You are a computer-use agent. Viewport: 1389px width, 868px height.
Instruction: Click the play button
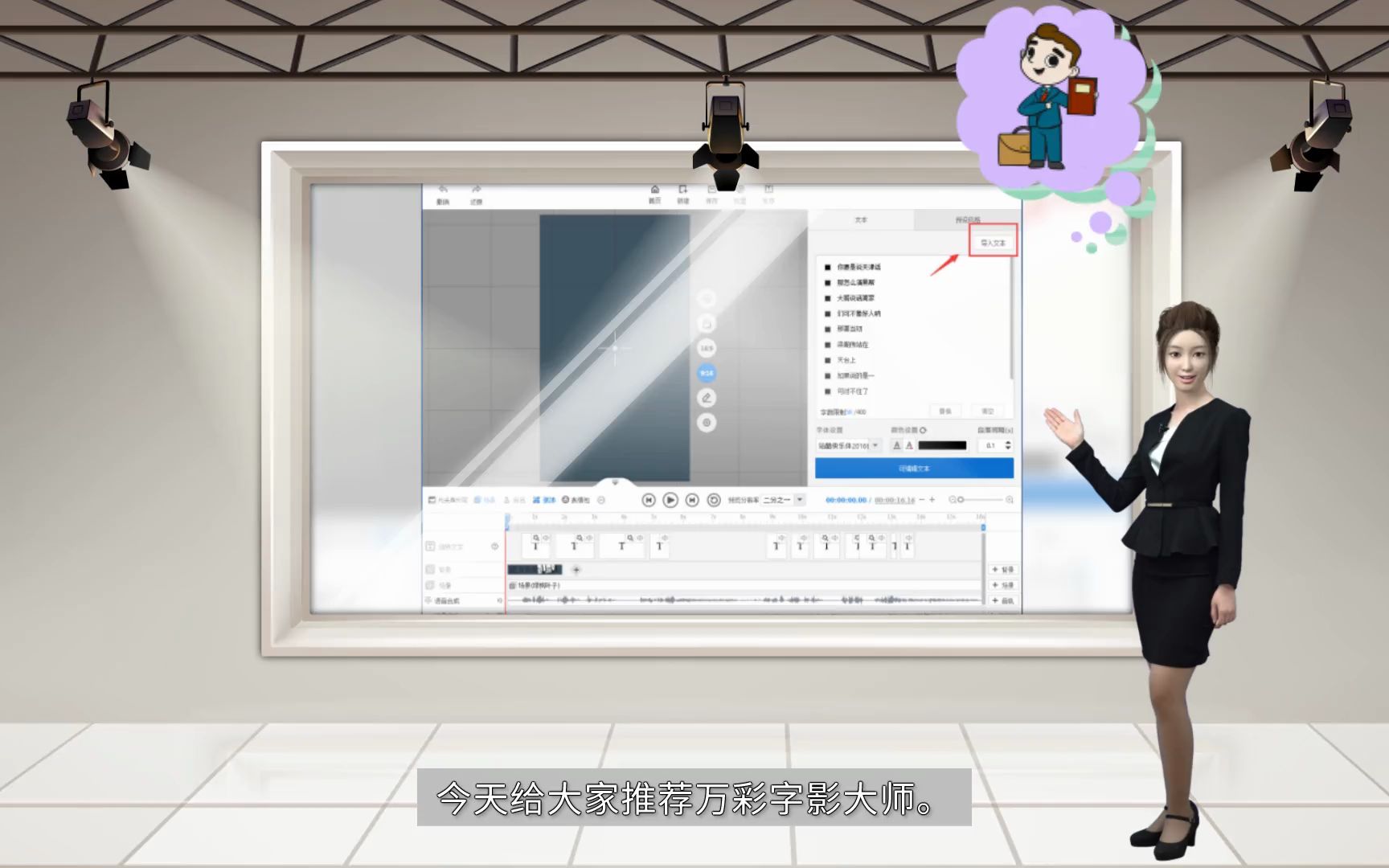coord(670,500)
